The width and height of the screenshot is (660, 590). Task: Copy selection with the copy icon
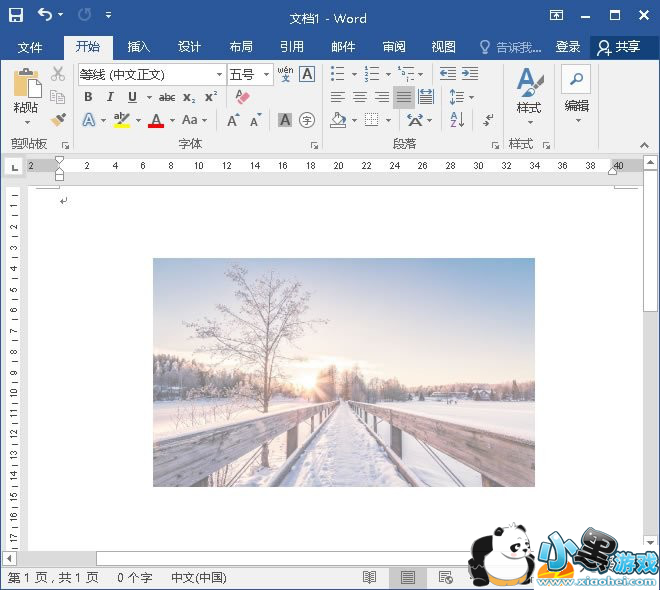point(58,97)
